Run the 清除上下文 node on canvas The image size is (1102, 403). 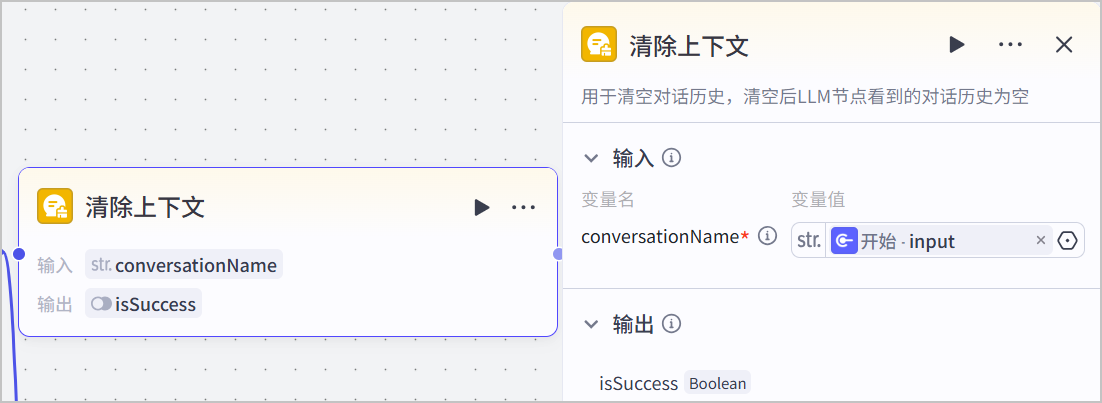(x=481, y=207)
